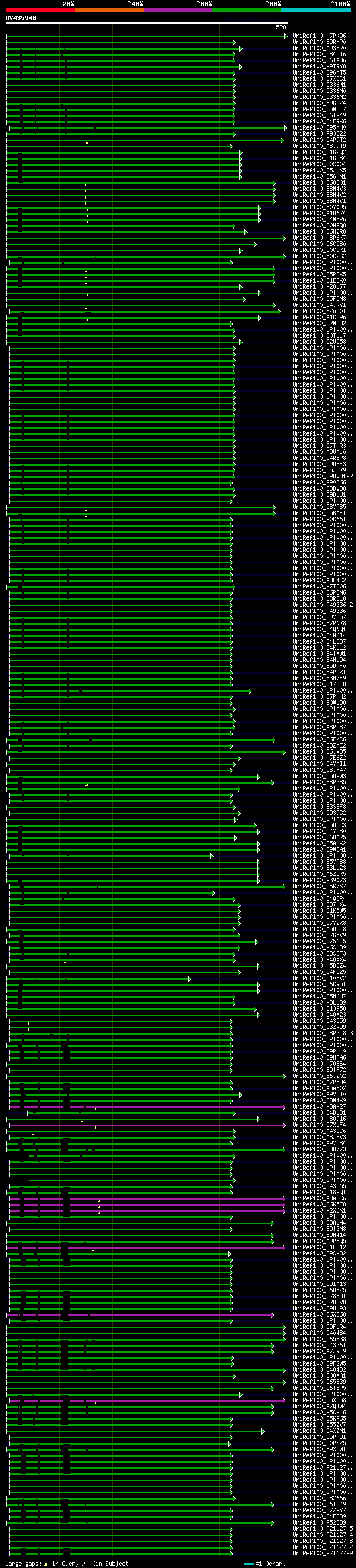Select the UniRef100_Q6K5F8 label
Image resolution: width=356 pixels, height=1568 pixels.
pyautogui.click(x=319, y=1205)
